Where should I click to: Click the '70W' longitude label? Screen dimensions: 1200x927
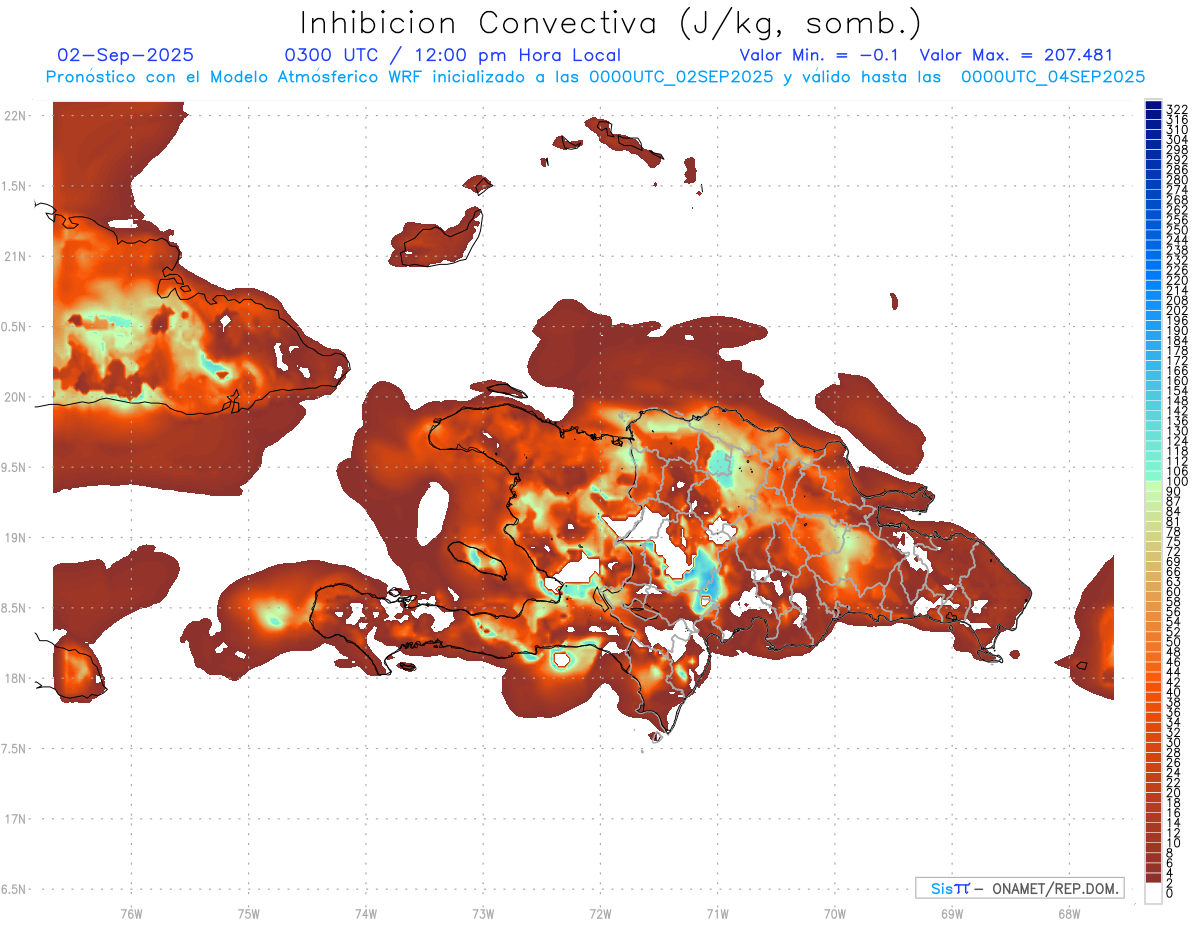[835, 913]
